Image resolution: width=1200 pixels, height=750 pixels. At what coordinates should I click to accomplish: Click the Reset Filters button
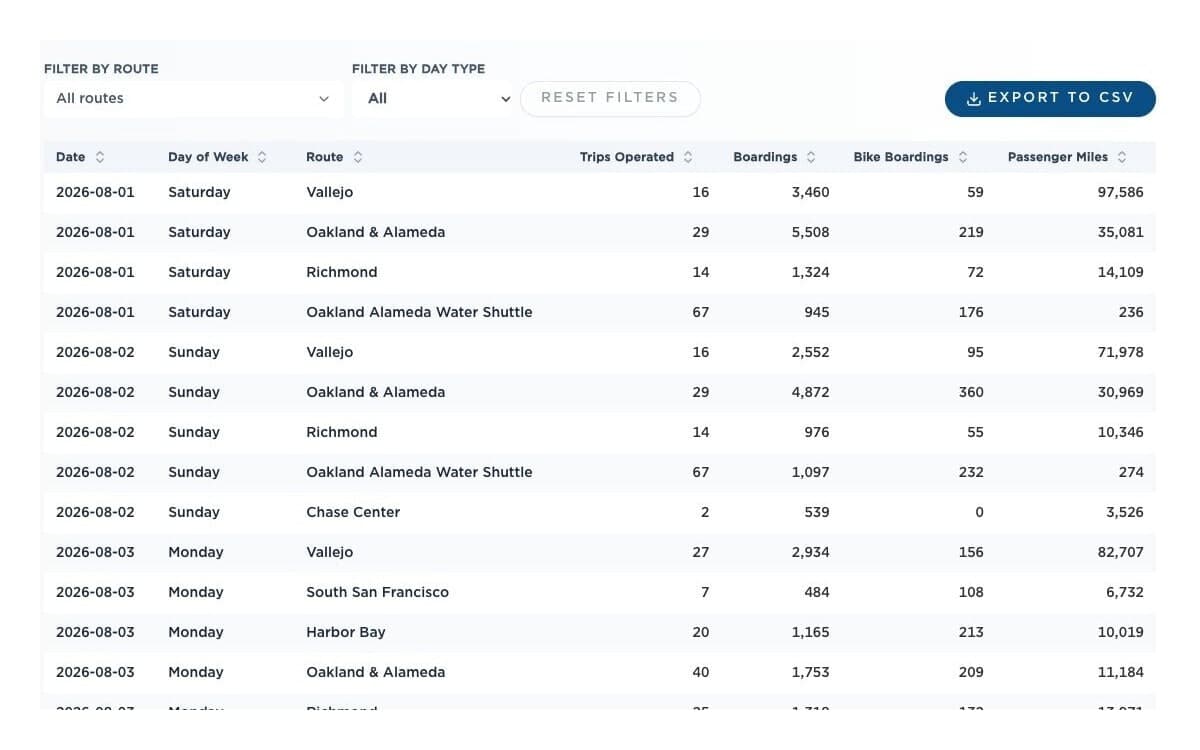pos(610,98)
